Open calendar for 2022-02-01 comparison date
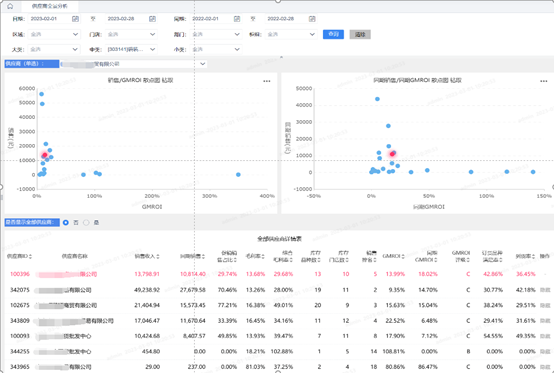554x373 pixels. point(237,19)
